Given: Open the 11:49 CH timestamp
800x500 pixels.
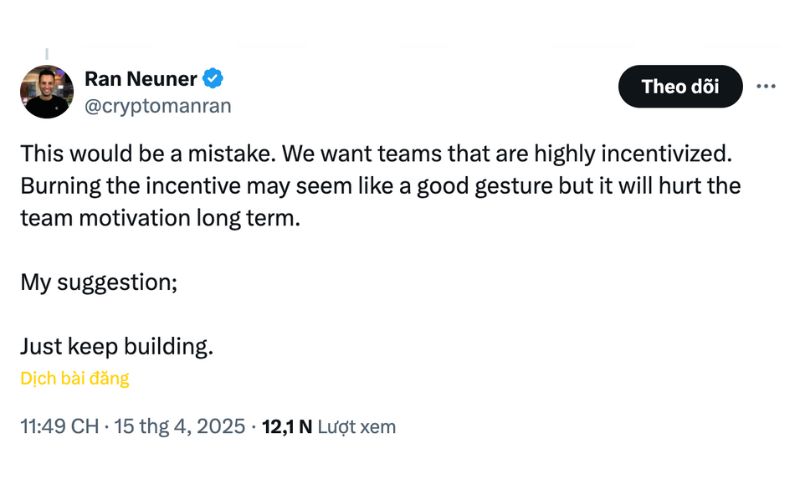Looking at the screenshot, I should (x=60, y=426).
